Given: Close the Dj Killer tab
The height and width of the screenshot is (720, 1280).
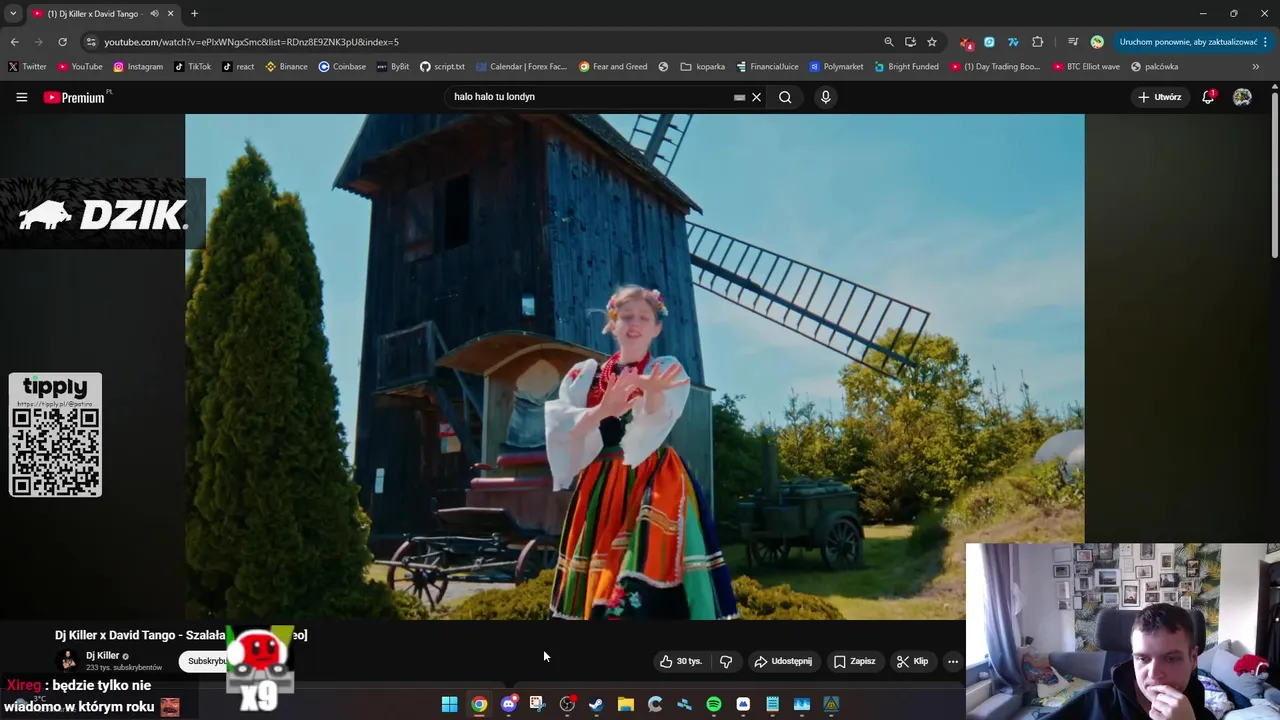Looking at the screenshot, I should click(170, 14).
